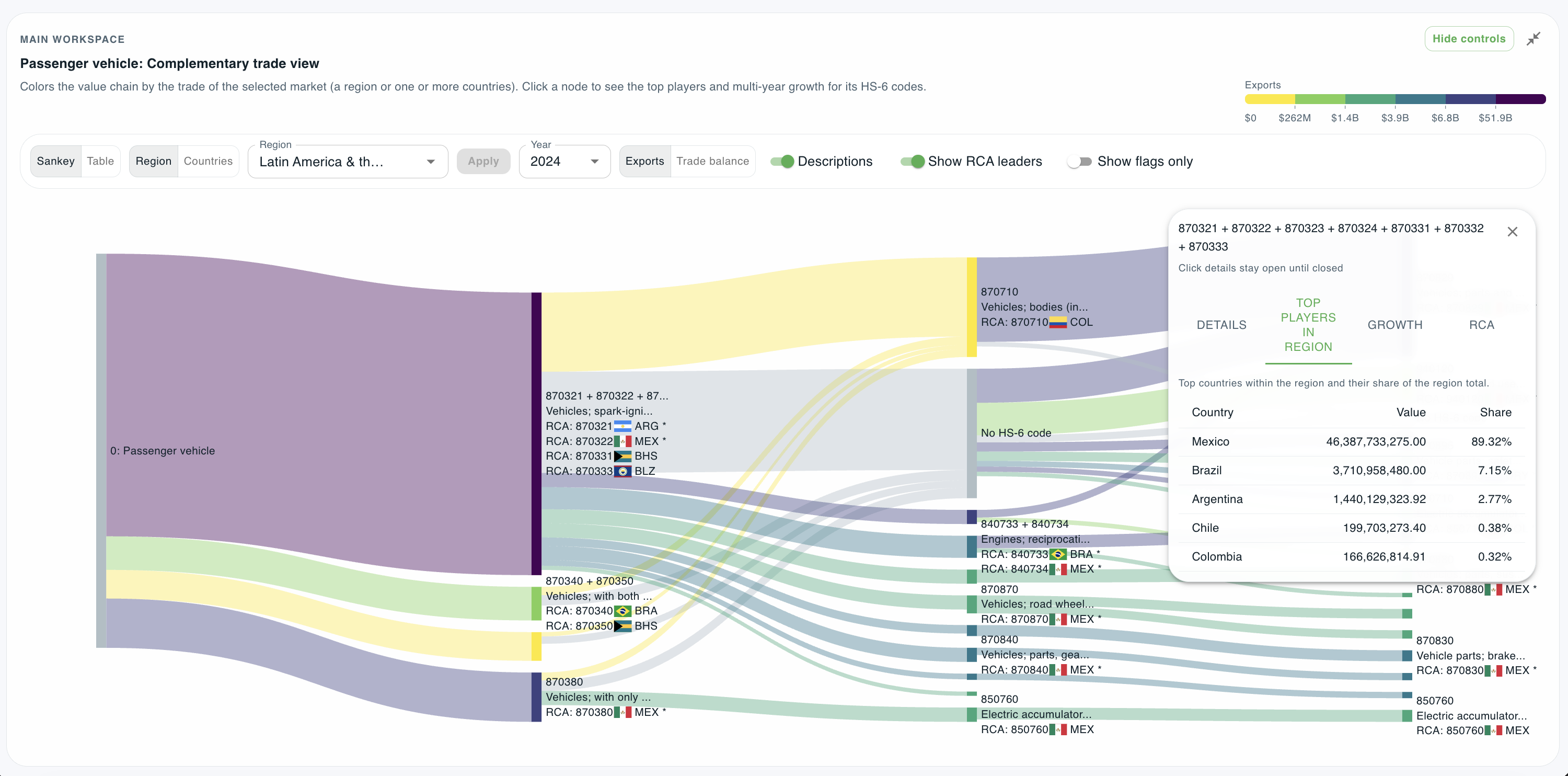Open the RCA tab in popup
This screenshot has height=776, width=1568.
point(1481,325)
